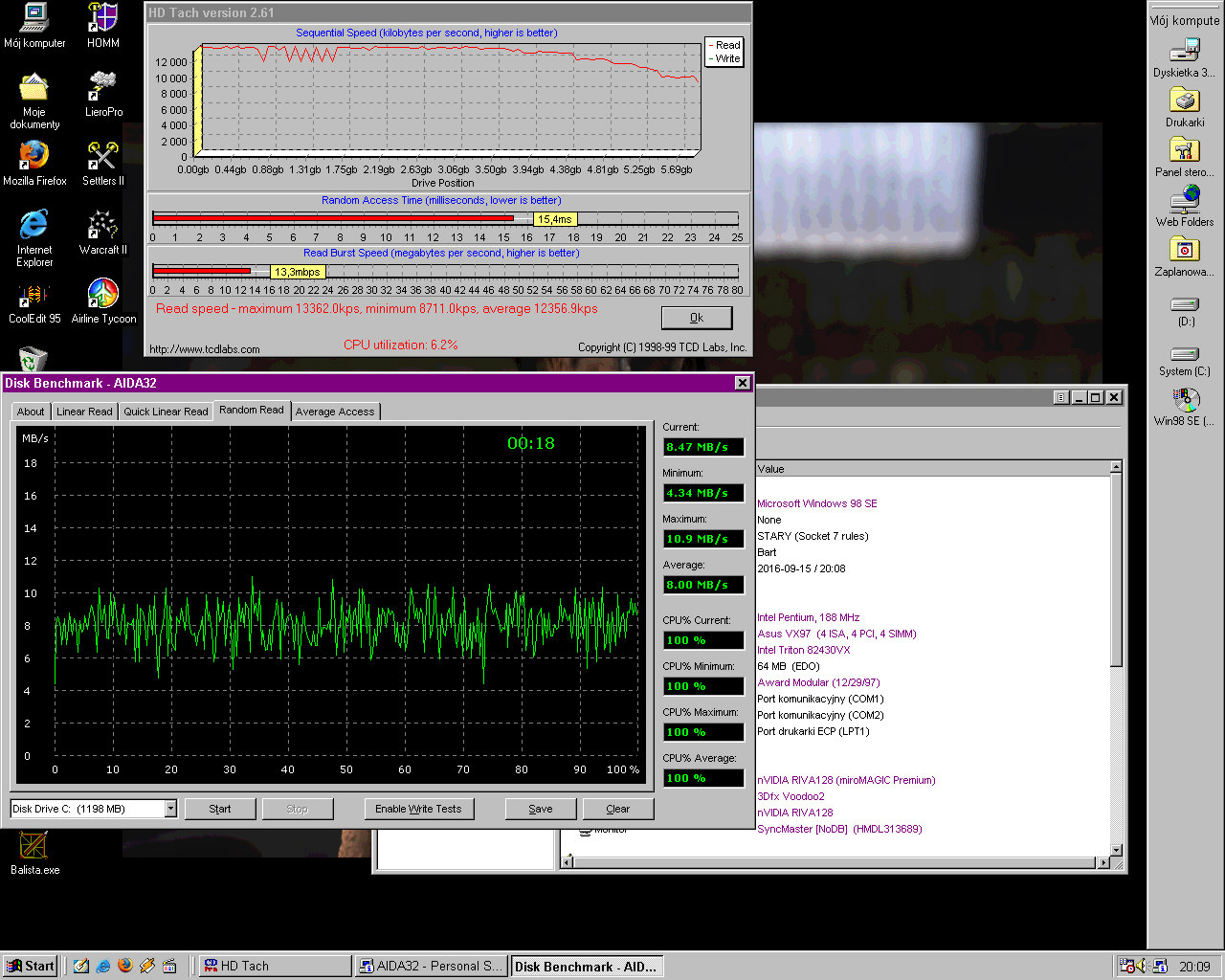
Task: Click Award Modular (12/29/97) BIOS entry
Action: (x=819, y=682)
